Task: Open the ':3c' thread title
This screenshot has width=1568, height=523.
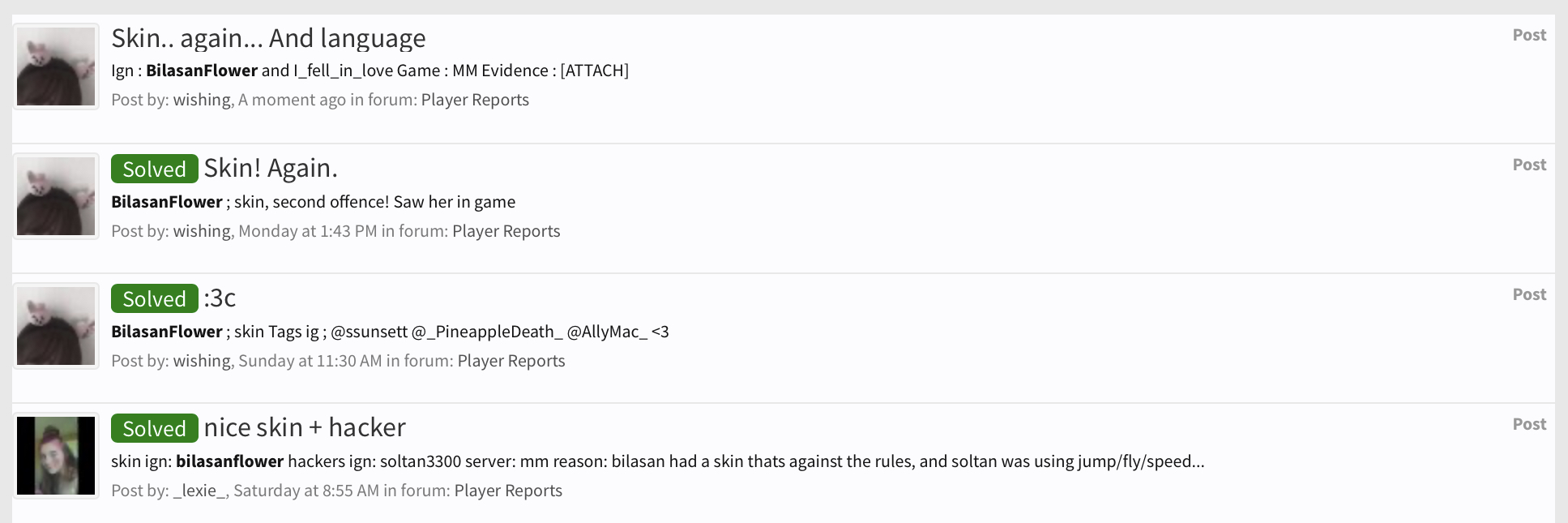Action: 220,298
